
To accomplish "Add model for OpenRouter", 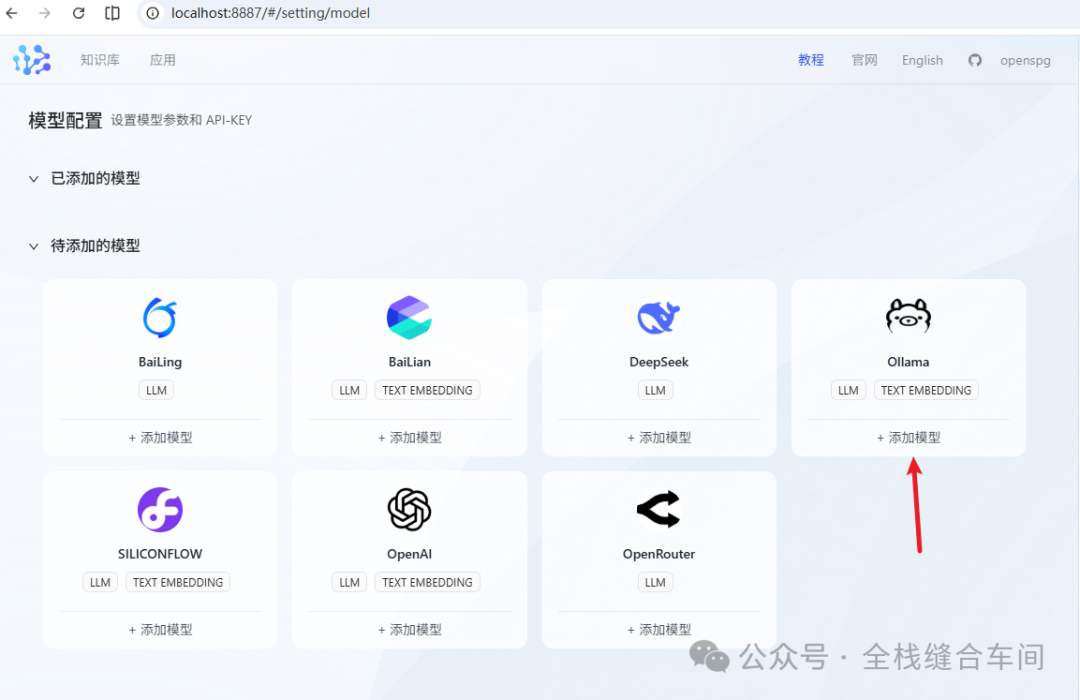I will 658,630.
